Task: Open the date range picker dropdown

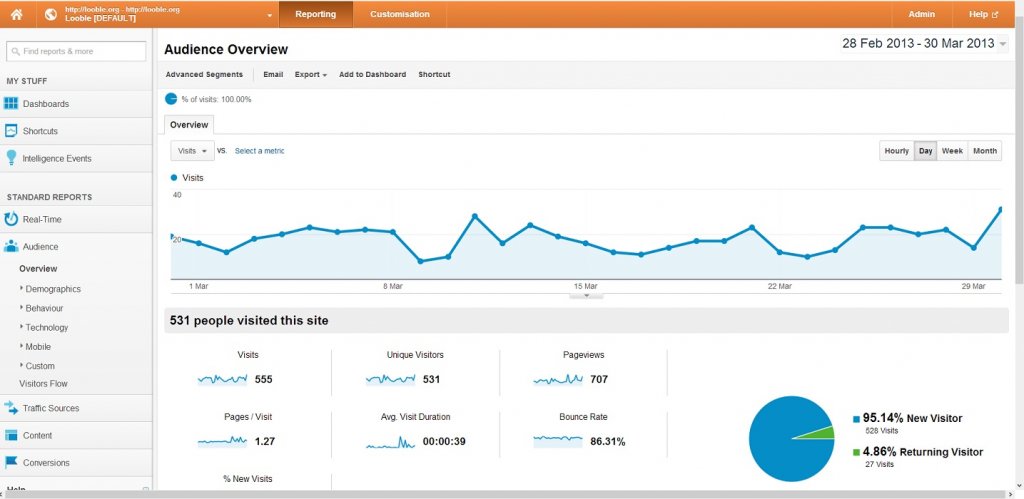Action: tap(1002, 44)
